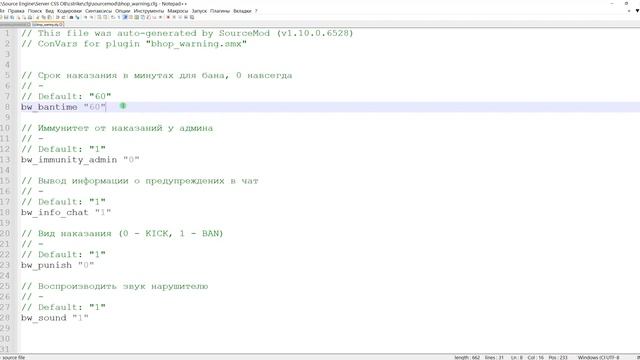This screenshot has height=360, width=640.
Task: Click the Print toolbar icon
Action: click(x=30, y=18)
